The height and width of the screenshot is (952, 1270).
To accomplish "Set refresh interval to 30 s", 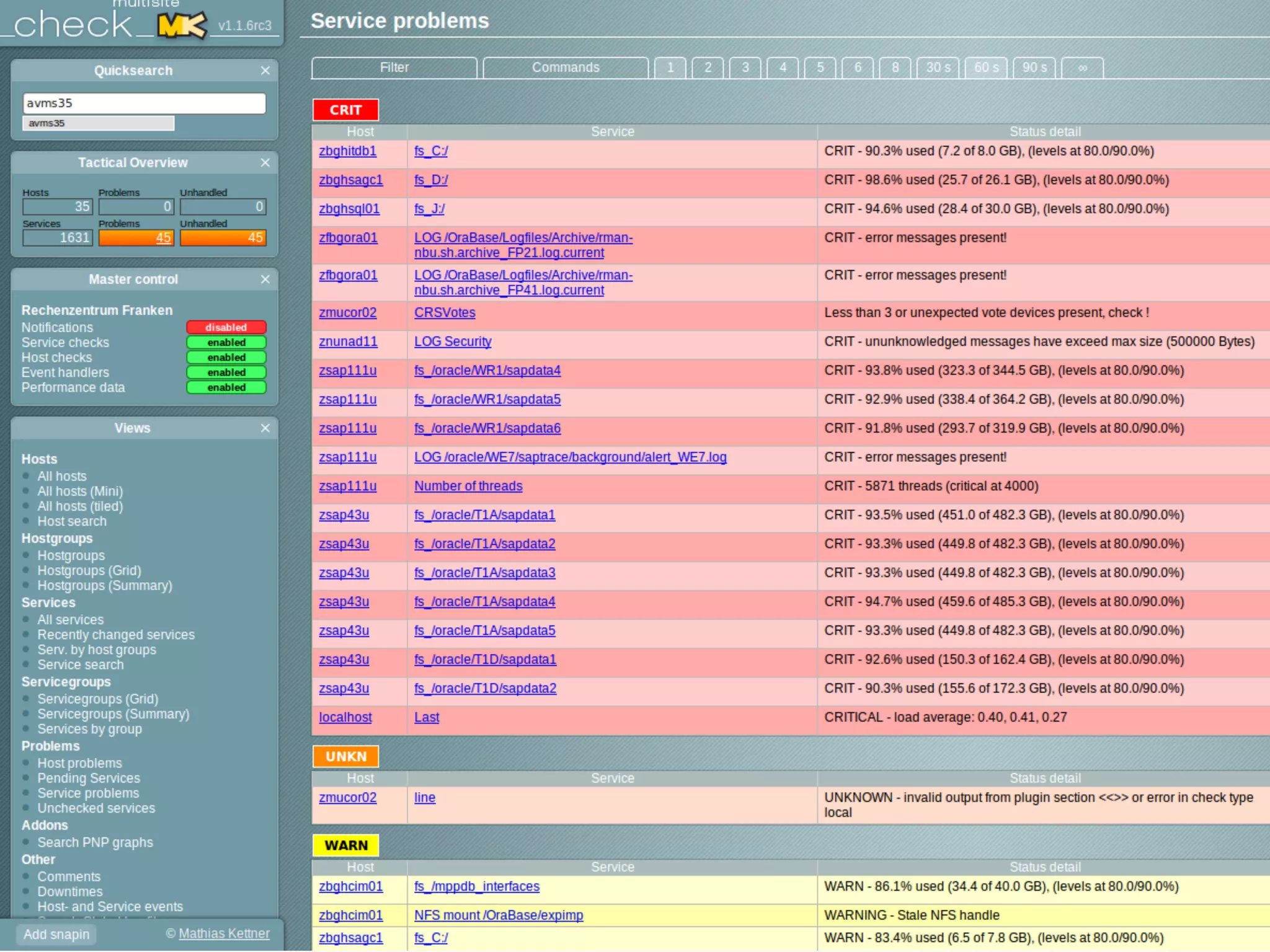I will [938, 68].
